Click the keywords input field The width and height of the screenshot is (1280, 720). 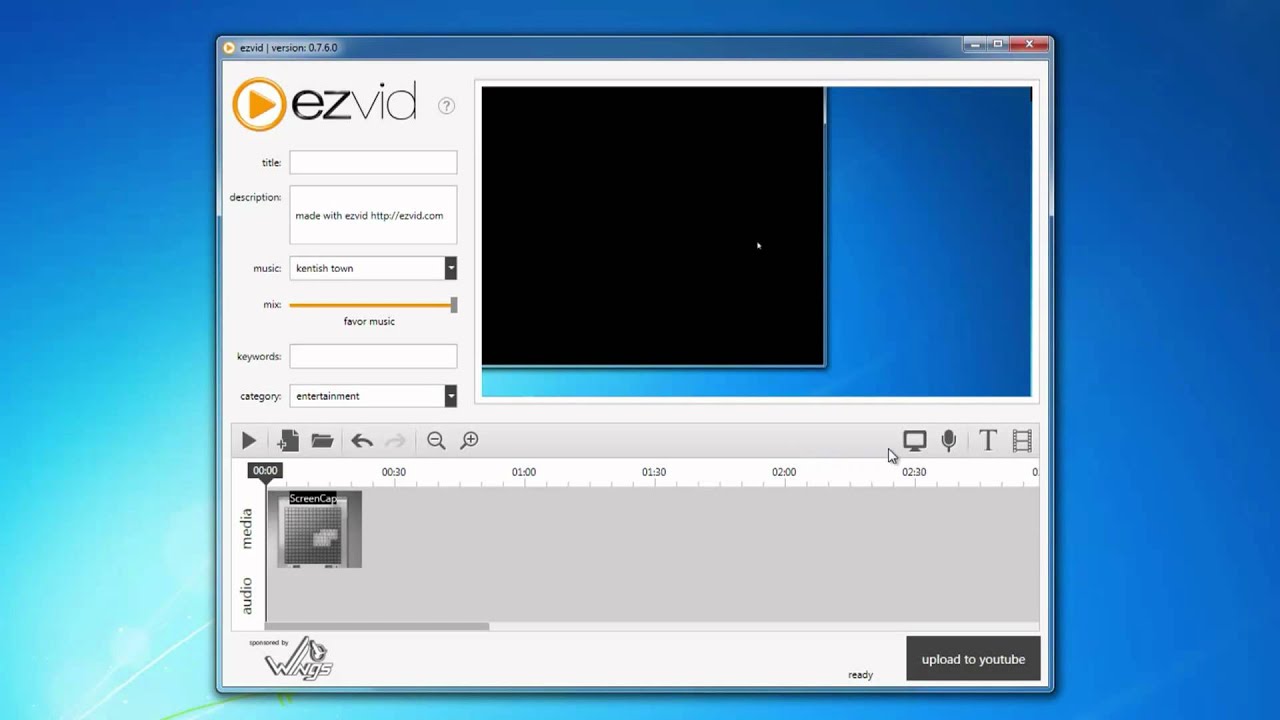coord(373,356)
